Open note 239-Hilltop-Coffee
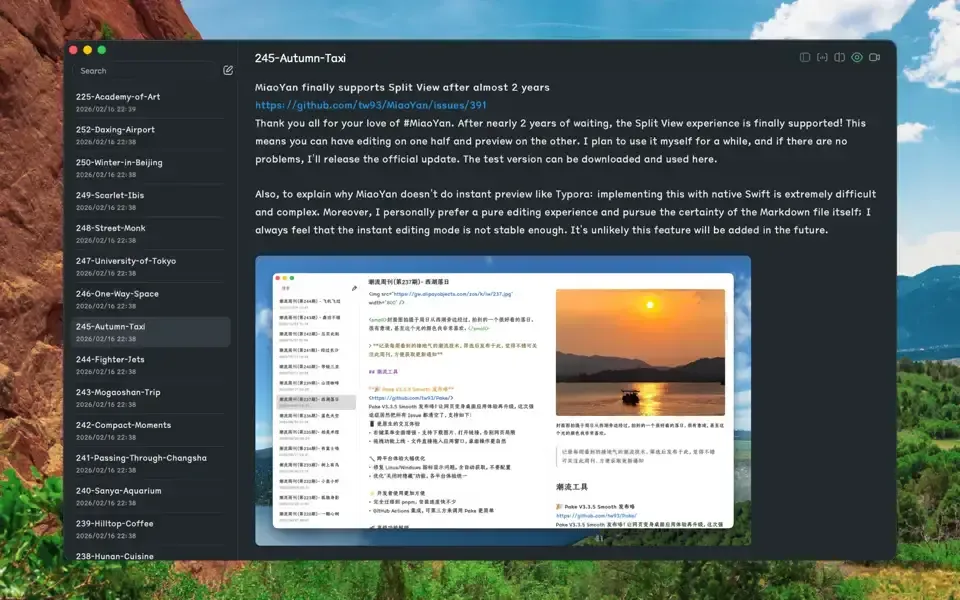The image size is (960, 600). coord(151,529)
